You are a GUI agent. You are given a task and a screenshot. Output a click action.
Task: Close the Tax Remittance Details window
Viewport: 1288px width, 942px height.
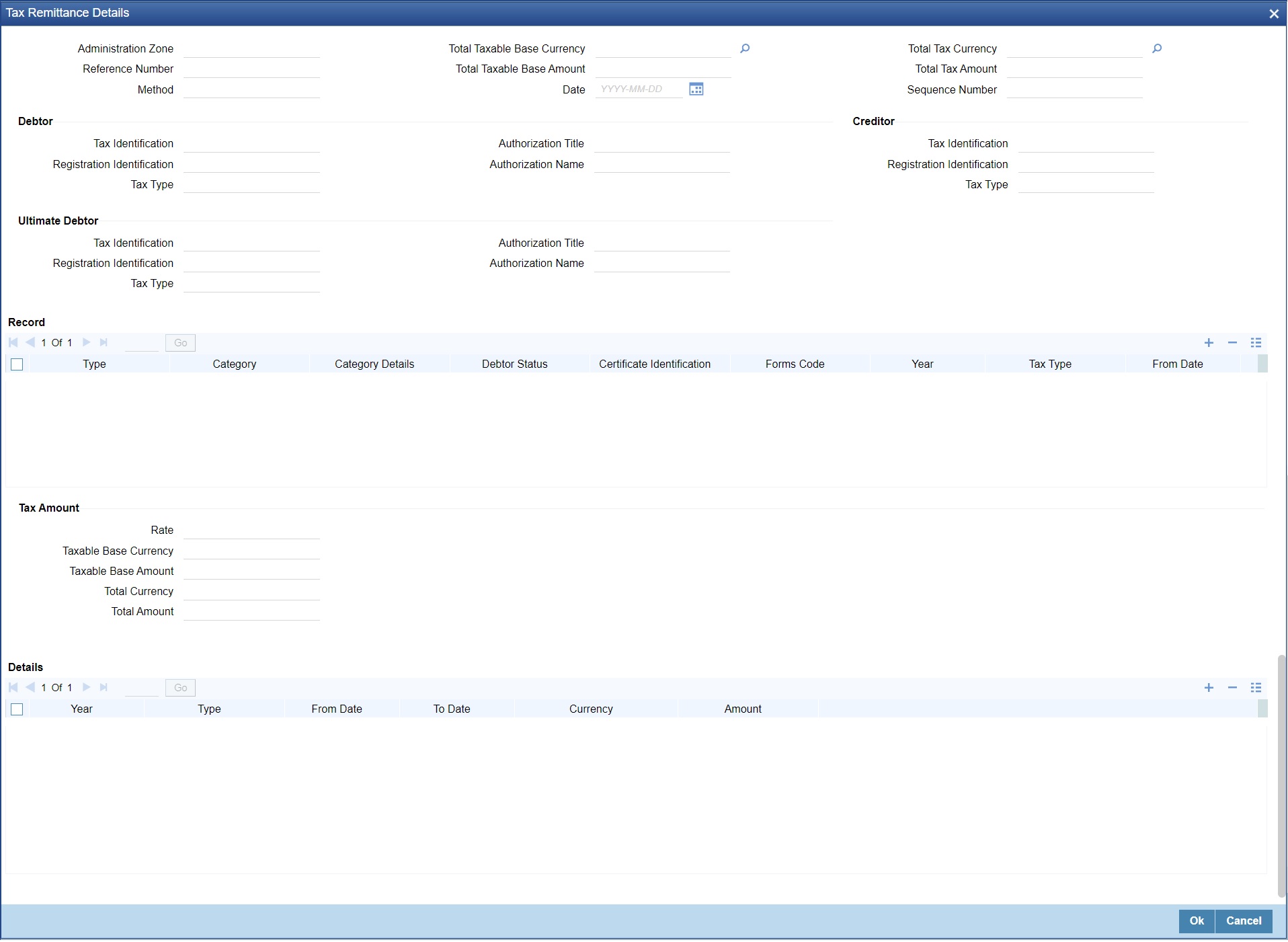click(1273, 13)
